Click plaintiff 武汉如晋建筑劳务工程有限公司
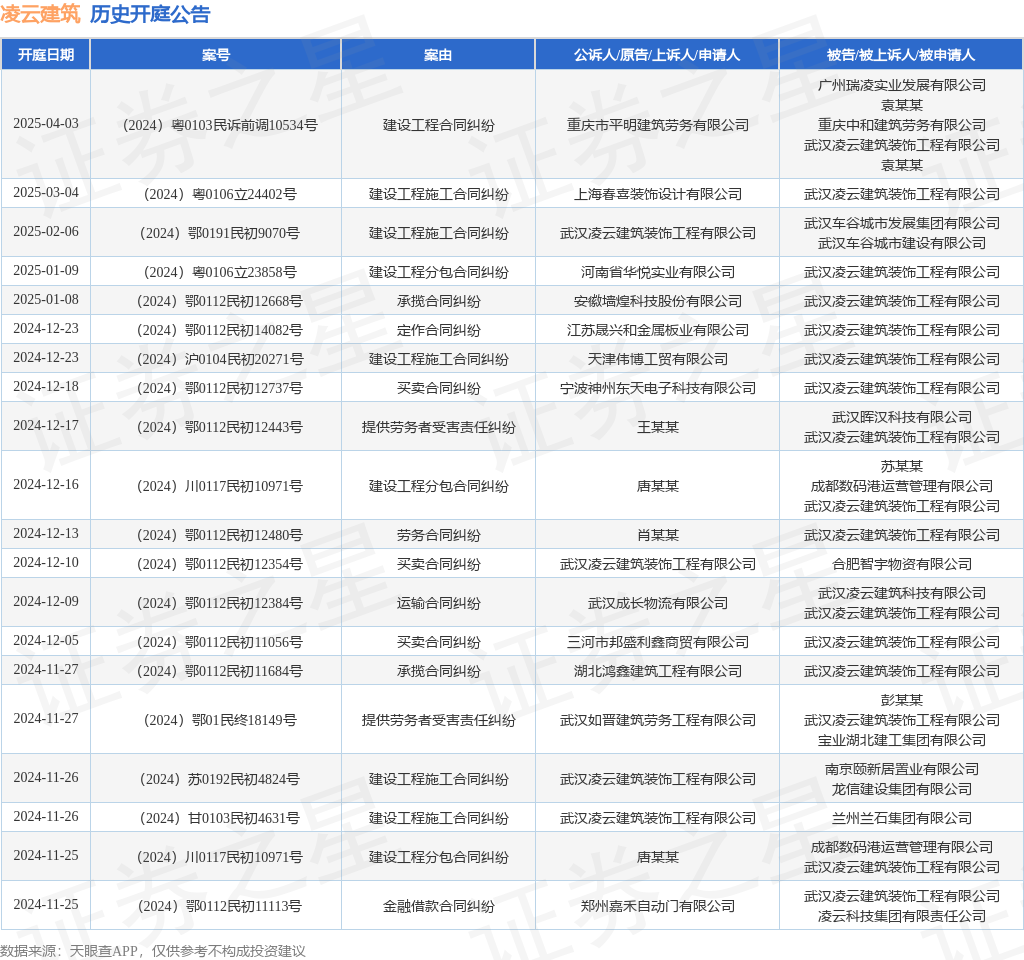The width and height of the screenshot is (1024, 960). (x=658, y=720)
